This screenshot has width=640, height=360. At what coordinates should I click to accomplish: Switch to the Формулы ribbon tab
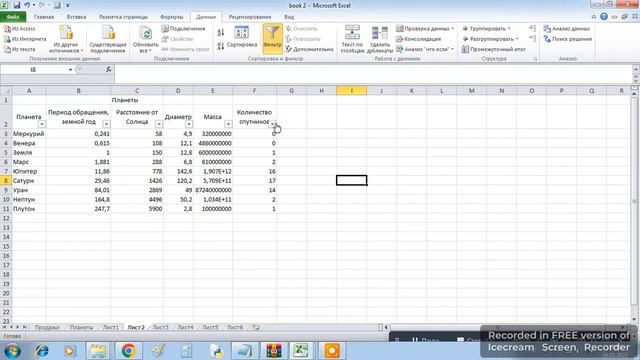pyautogui.click(x=171, y=17)
